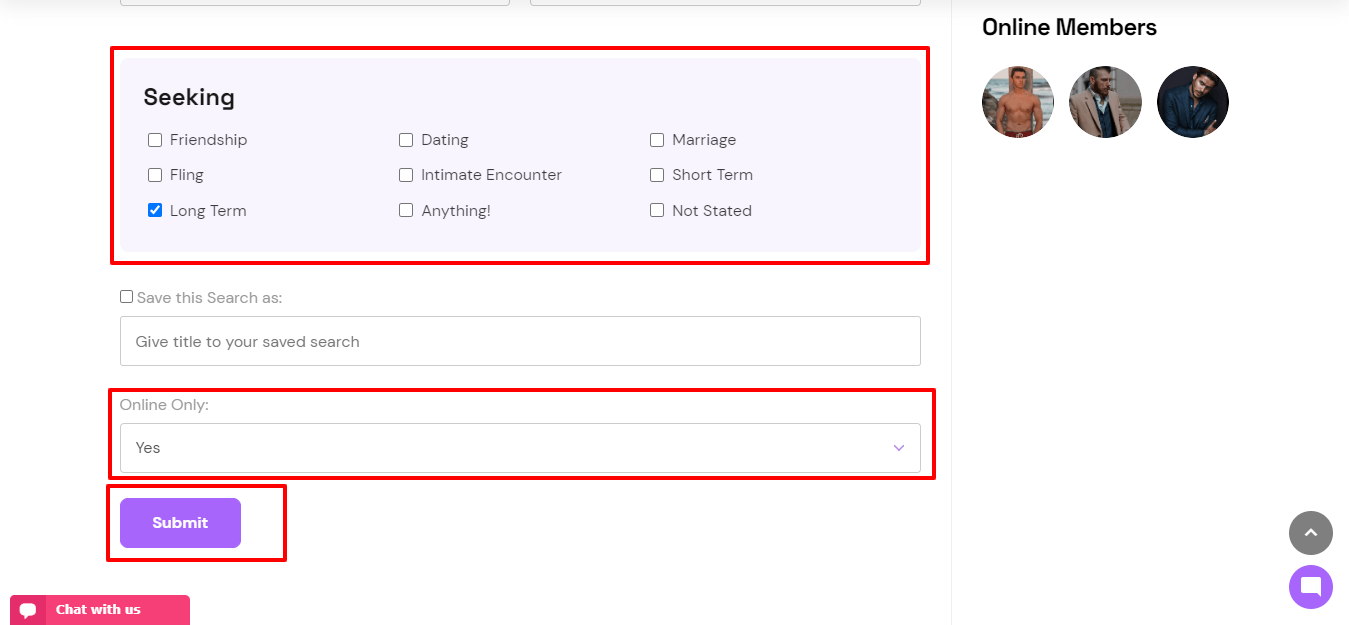The height and width of the screenshot is (625, 1349).
Task: Click the Online Only dropdown chevron
Action: [899, 448]
